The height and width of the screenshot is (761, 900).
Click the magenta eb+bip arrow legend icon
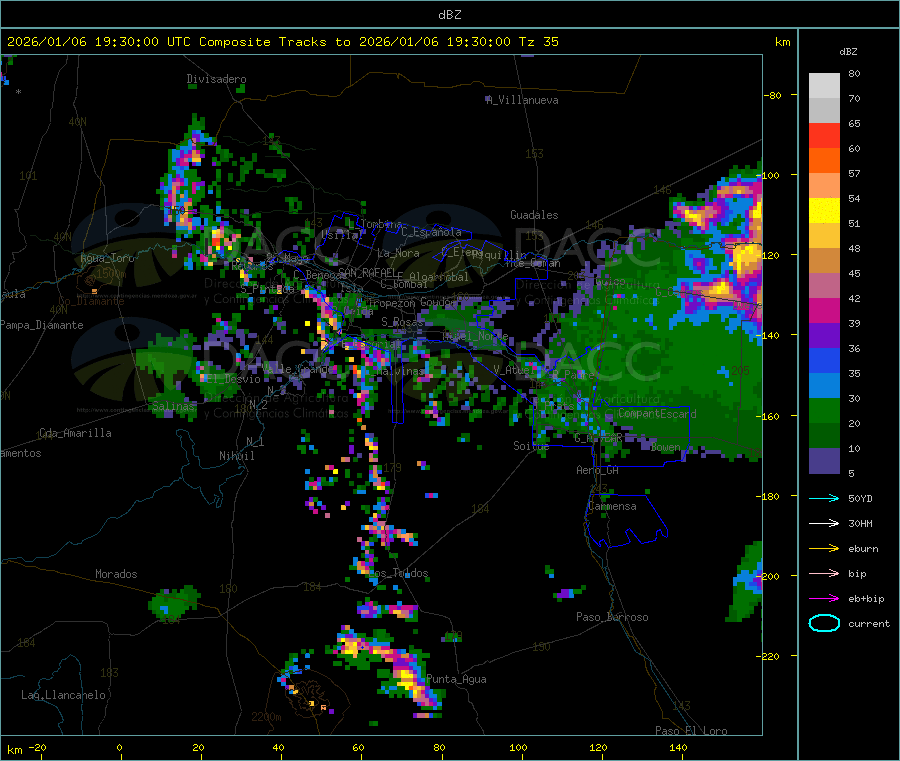click(x=824, y=599)
